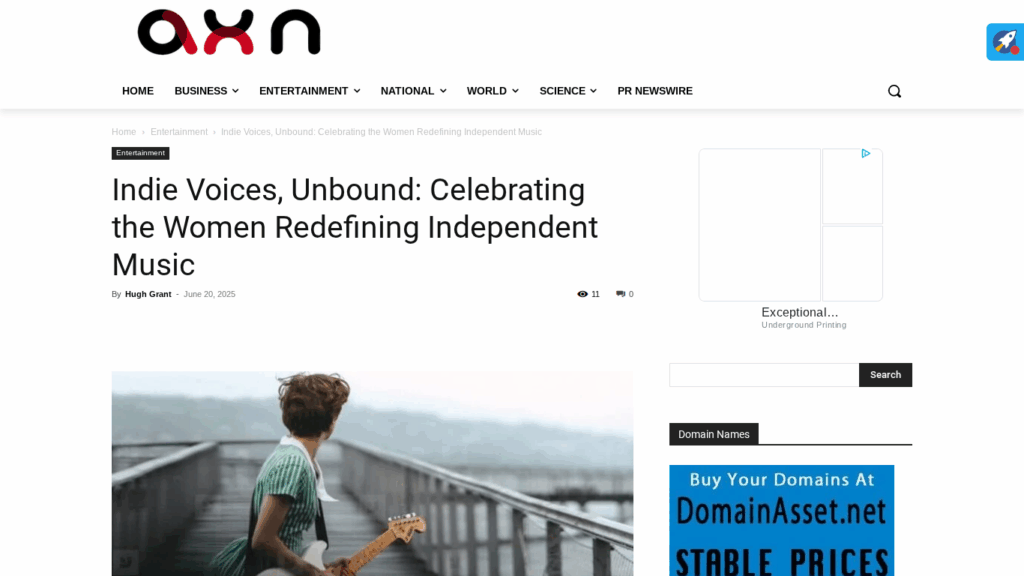This screenshot has width=1024, height=576.
Task: Open the PR Newswire menu item
Action: (x=655, y=91)
